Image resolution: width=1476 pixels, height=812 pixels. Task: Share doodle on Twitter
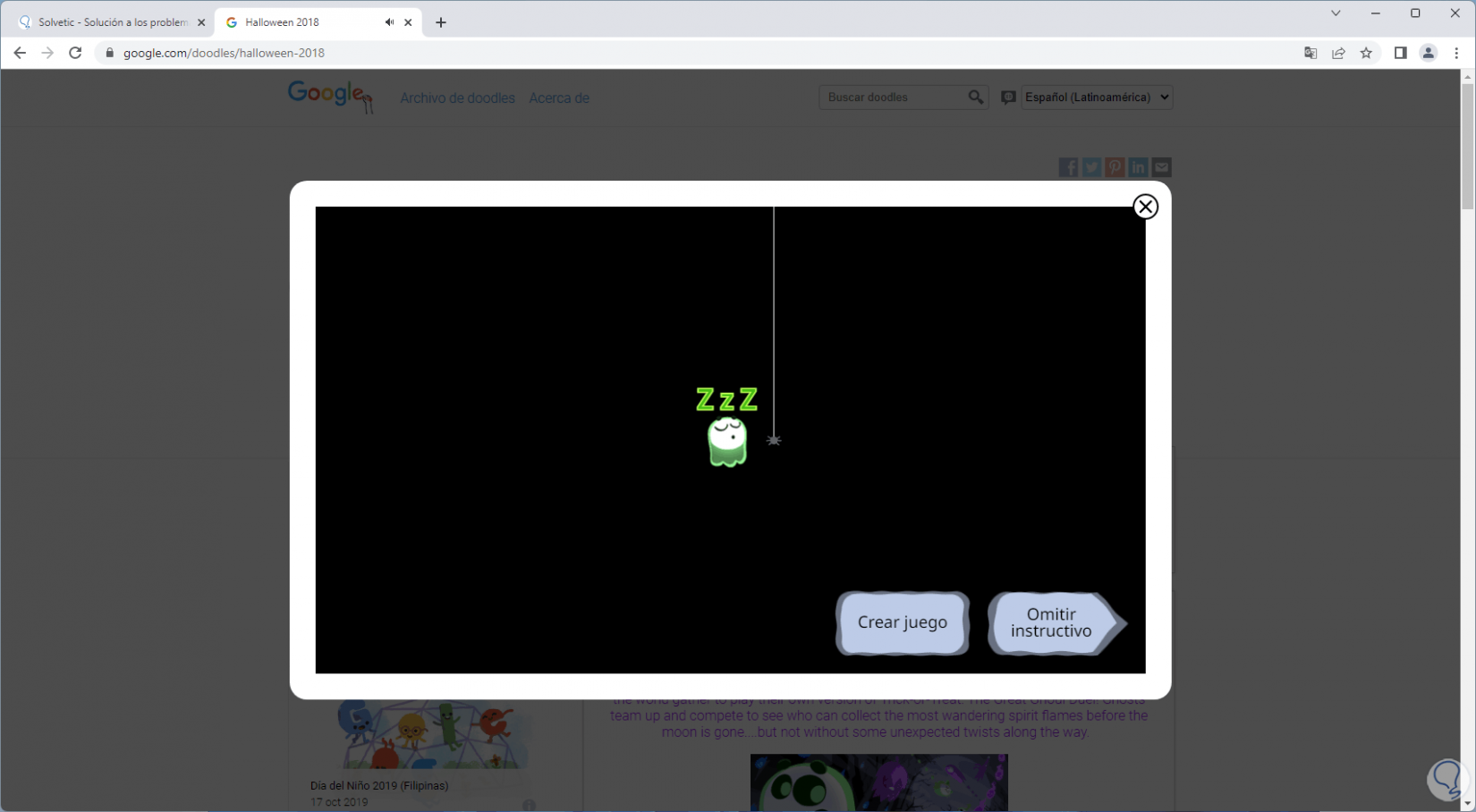pyautogui.click(x=1091, y=167)
